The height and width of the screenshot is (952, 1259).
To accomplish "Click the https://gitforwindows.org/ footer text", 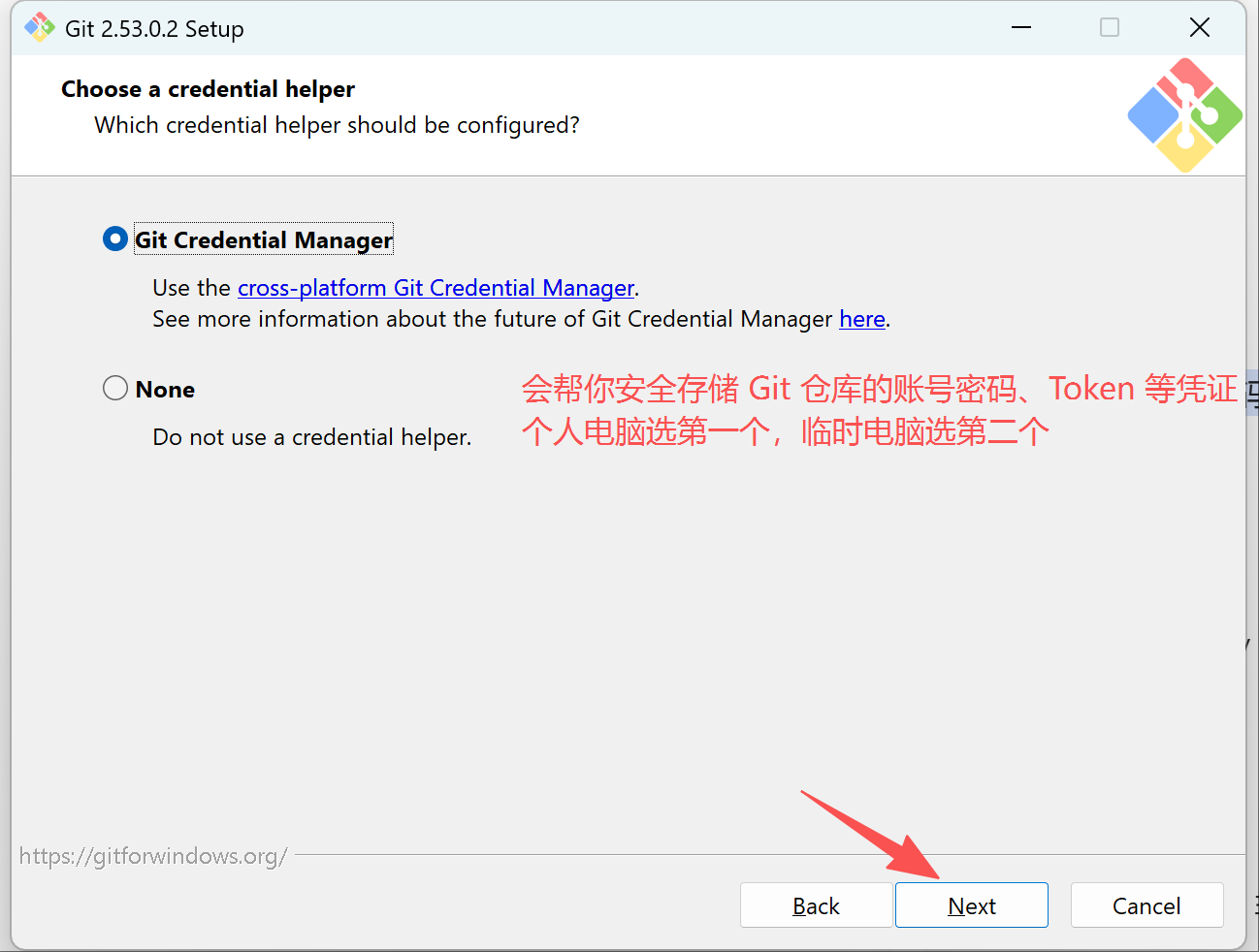I will point(153,856).
